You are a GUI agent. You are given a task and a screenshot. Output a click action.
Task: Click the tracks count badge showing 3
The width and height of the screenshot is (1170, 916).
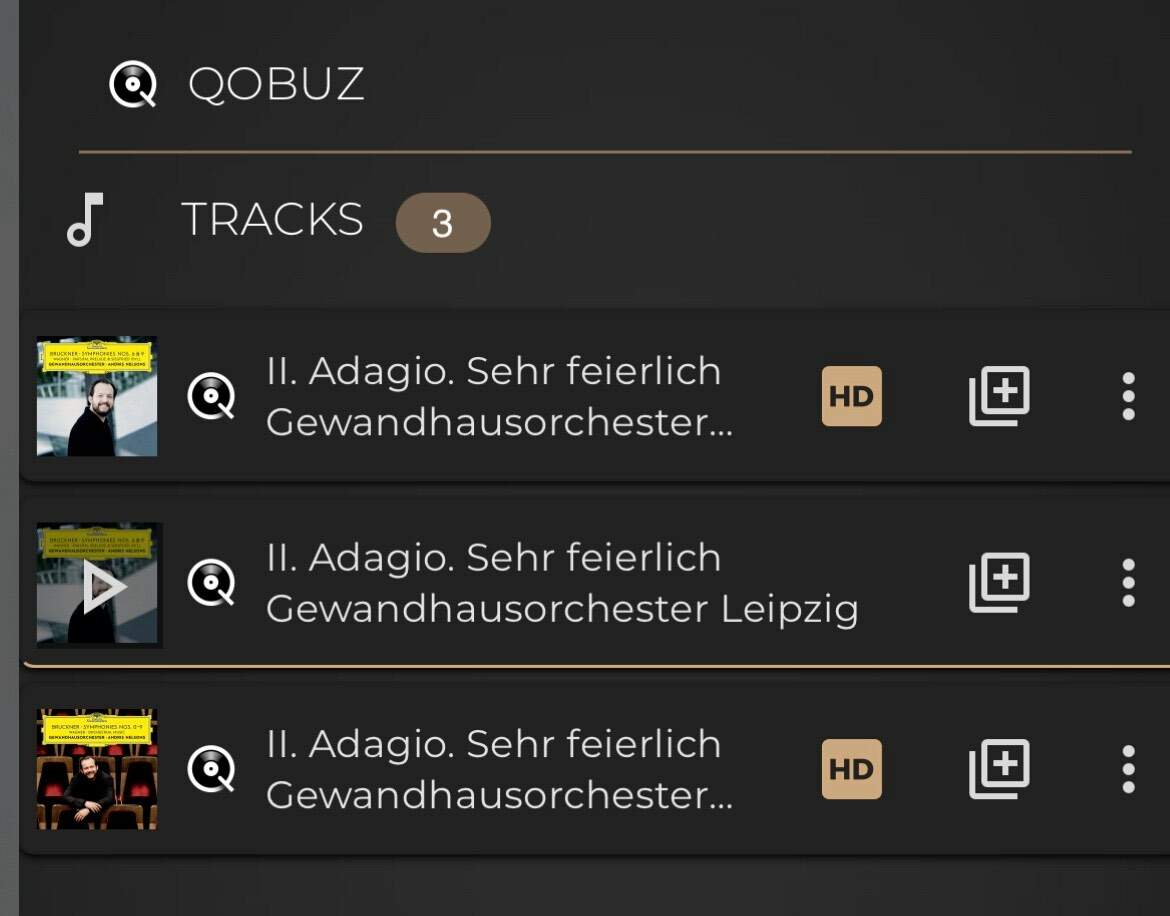(x=443, y=223)
